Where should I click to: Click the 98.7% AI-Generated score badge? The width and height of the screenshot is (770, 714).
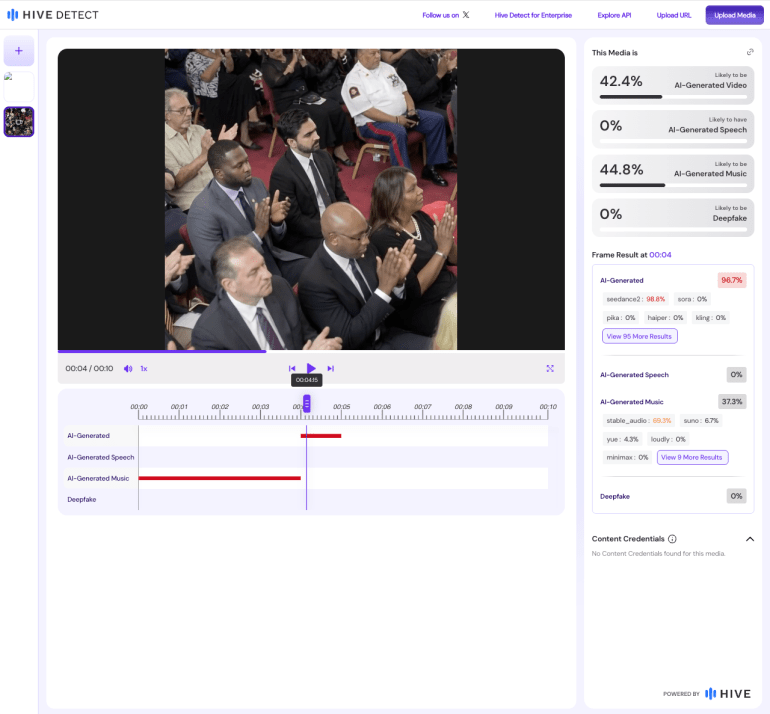[x=732, y=280]
